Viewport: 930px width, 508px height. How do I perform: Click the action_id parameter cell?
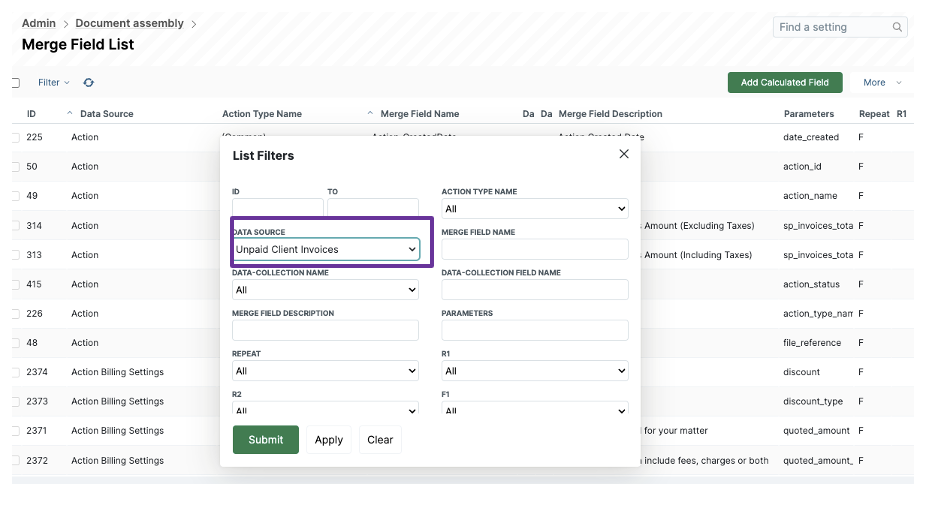(x=802, y=167)
